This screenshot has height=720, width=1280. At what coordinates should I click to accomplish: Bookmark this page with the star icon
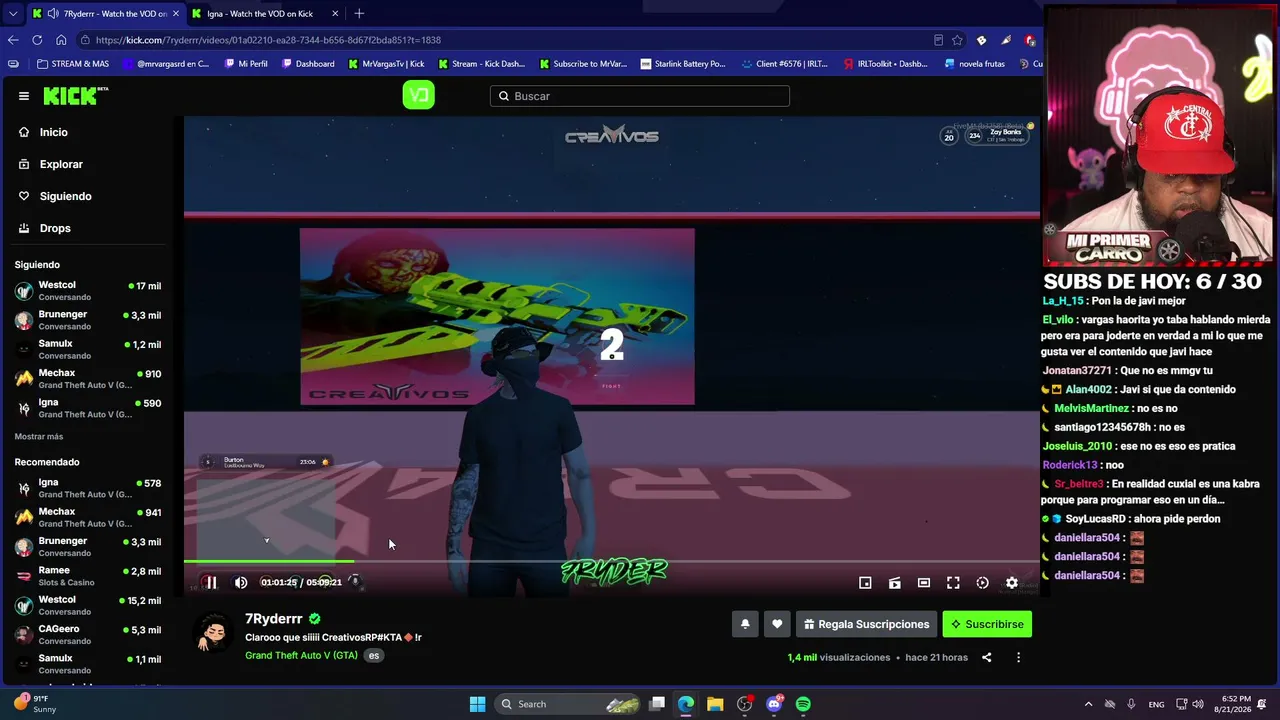[957, 40]
